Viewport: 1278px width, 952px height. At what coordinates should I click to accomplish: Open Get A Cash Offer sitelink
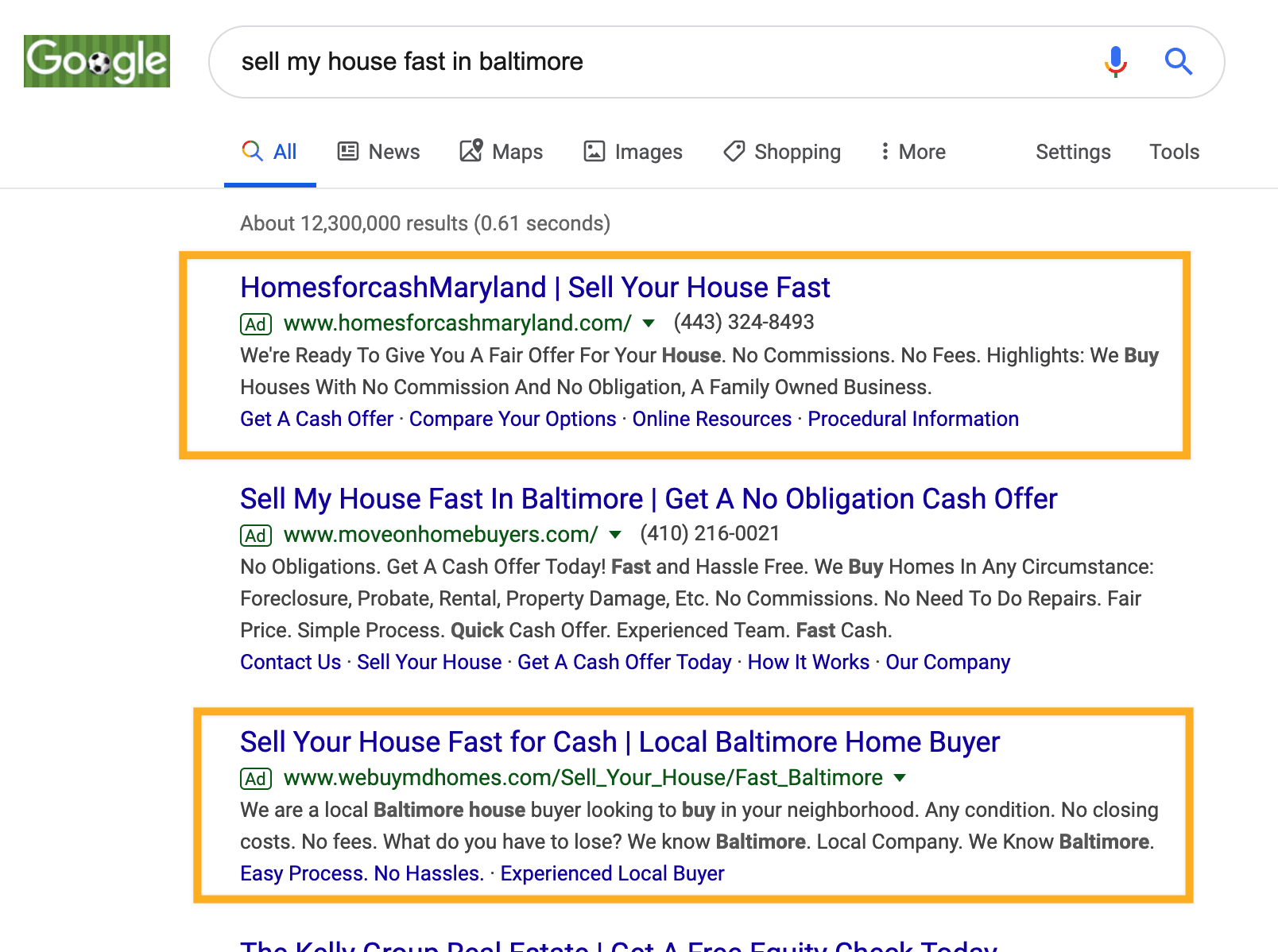tap(316, 419)
